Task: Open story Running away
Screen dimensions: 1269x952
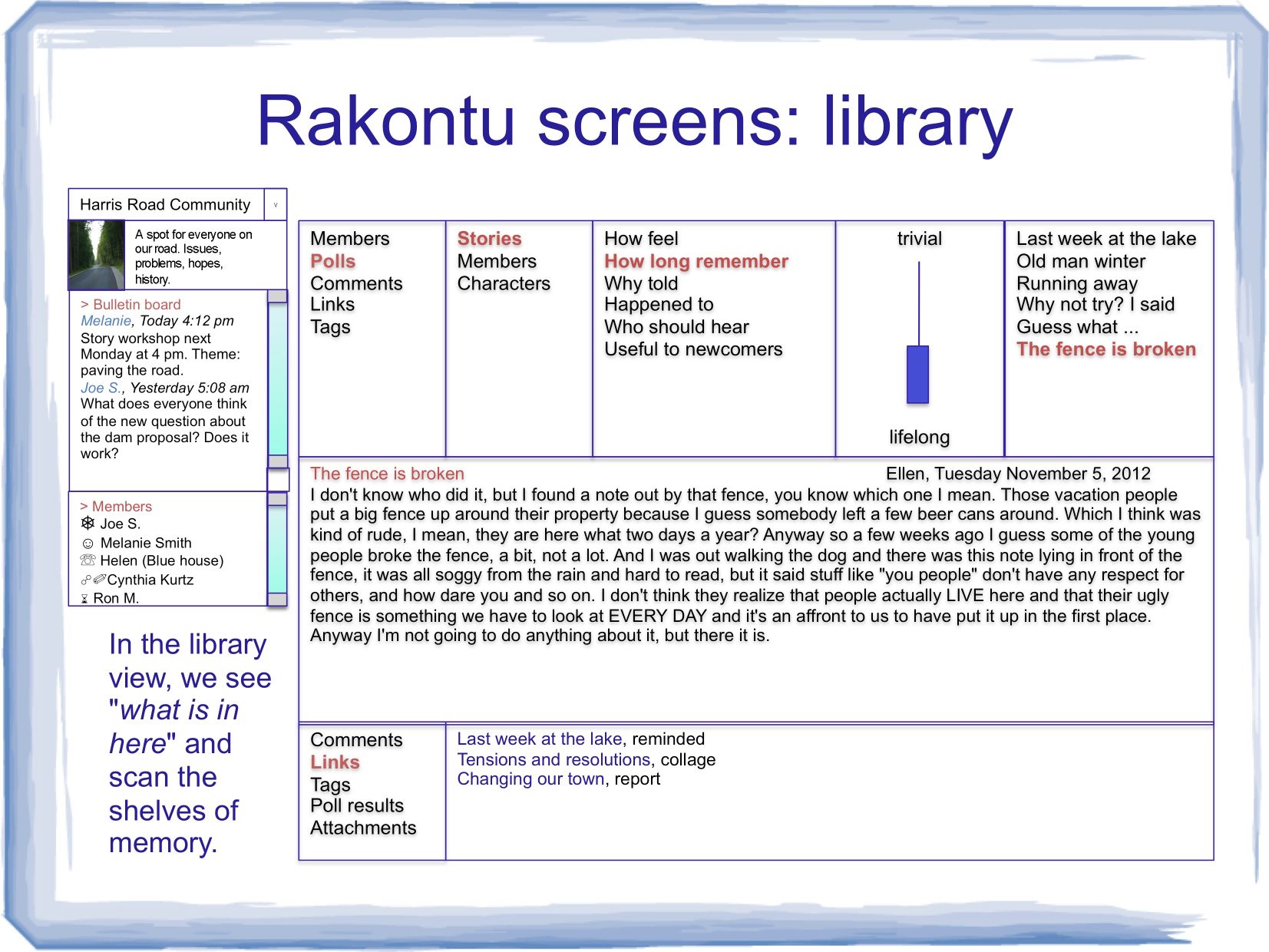Action: [x=1077, y=283]
